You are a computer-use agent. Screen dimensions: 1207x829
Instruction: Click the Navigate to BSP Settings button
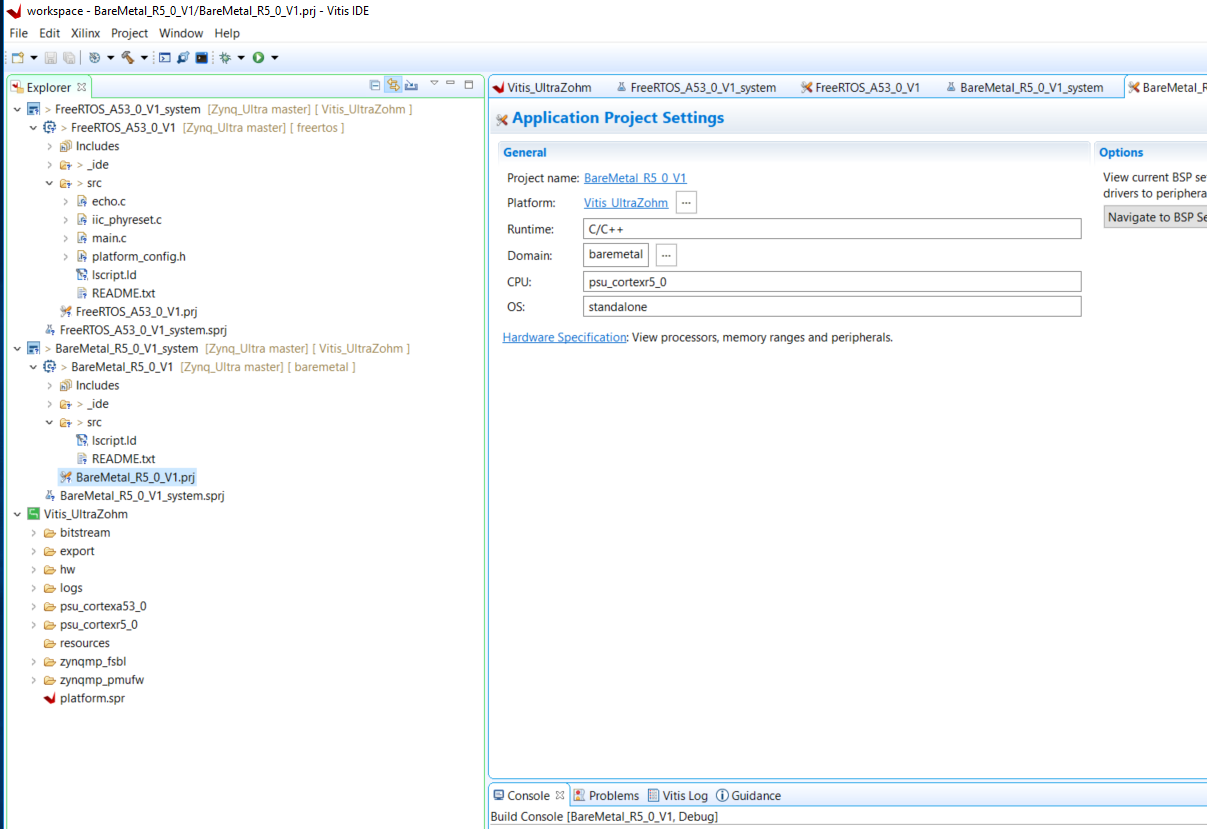point(1155,217)
